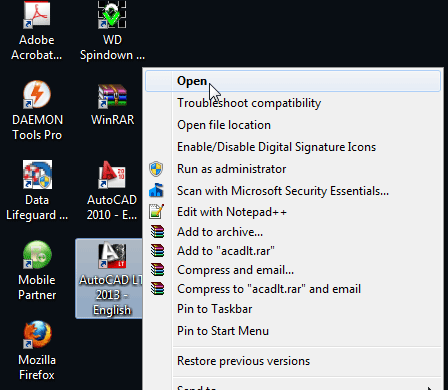Click the Notepad++ icon in context menu
The height and width of the screenshot is (390, 448).
[x=156, y=212]
